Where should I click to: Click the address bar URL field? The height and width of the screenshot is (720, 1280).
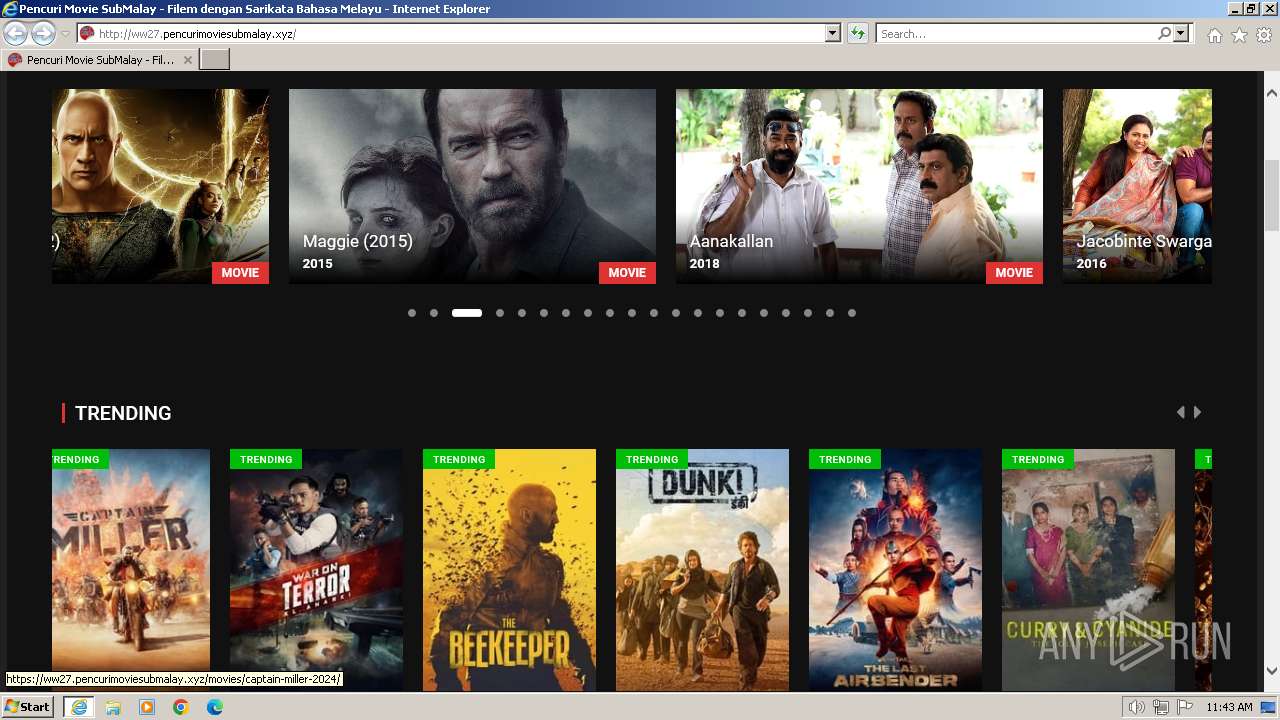coord(450,34)
